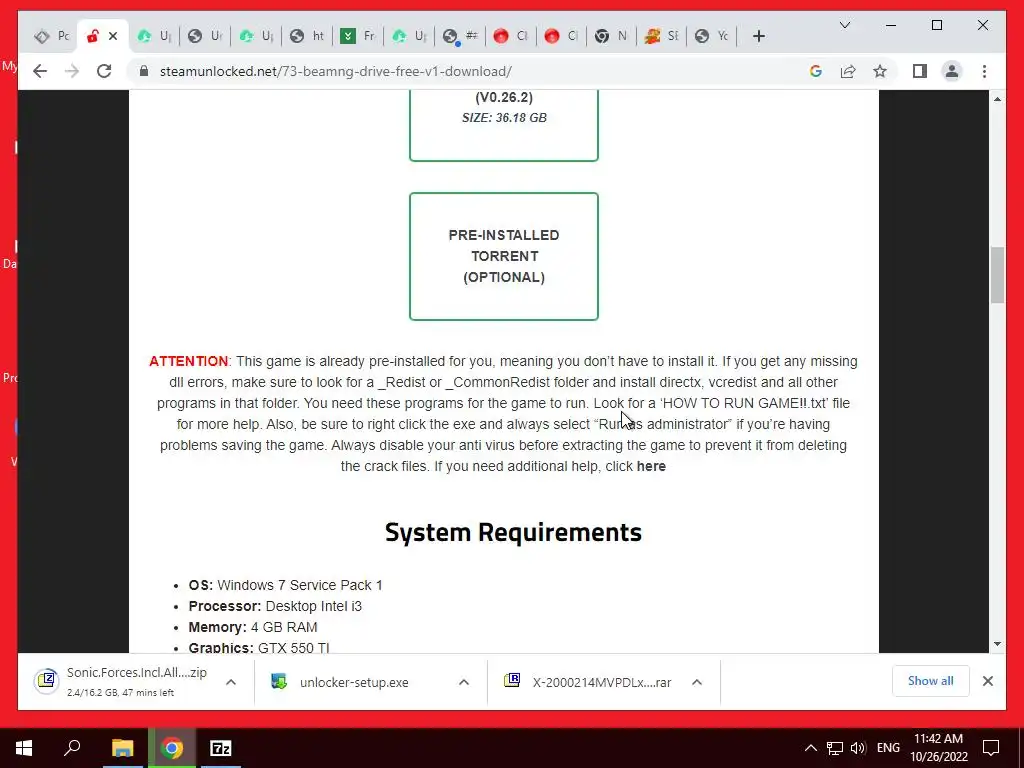Switch to the 'Yc' tab
The height and width of the screenshot is (768, 1024).
[x=712, y=37]
